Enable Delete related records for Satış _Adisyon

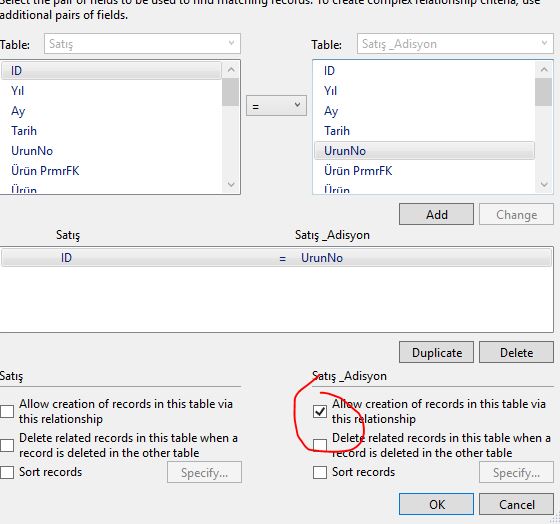[320, 445]
